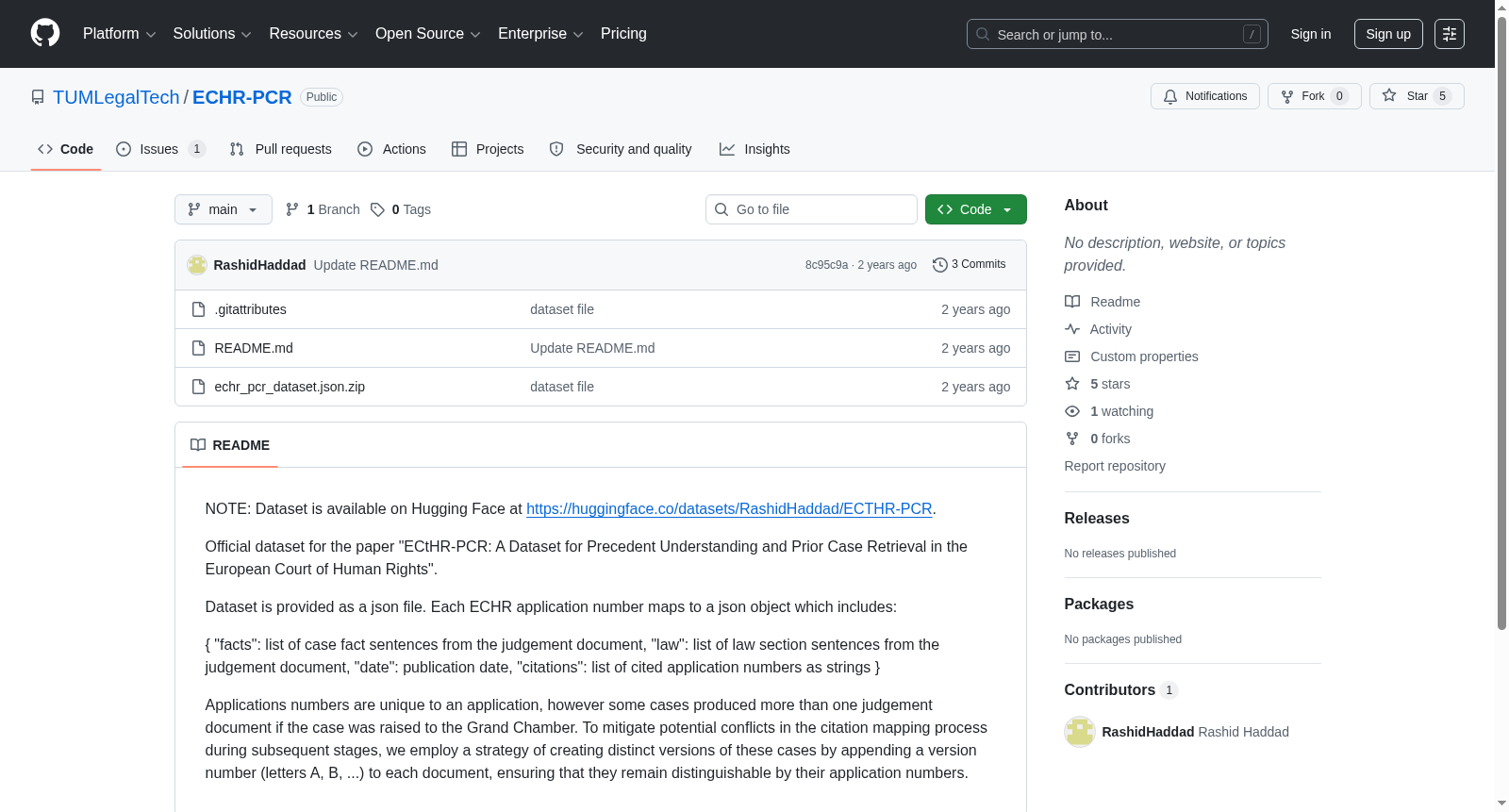Viewport: 1509px width, 812px height.
Task: Click RashidHaddad's avatar in commit bar
Action: coord(197,265)
